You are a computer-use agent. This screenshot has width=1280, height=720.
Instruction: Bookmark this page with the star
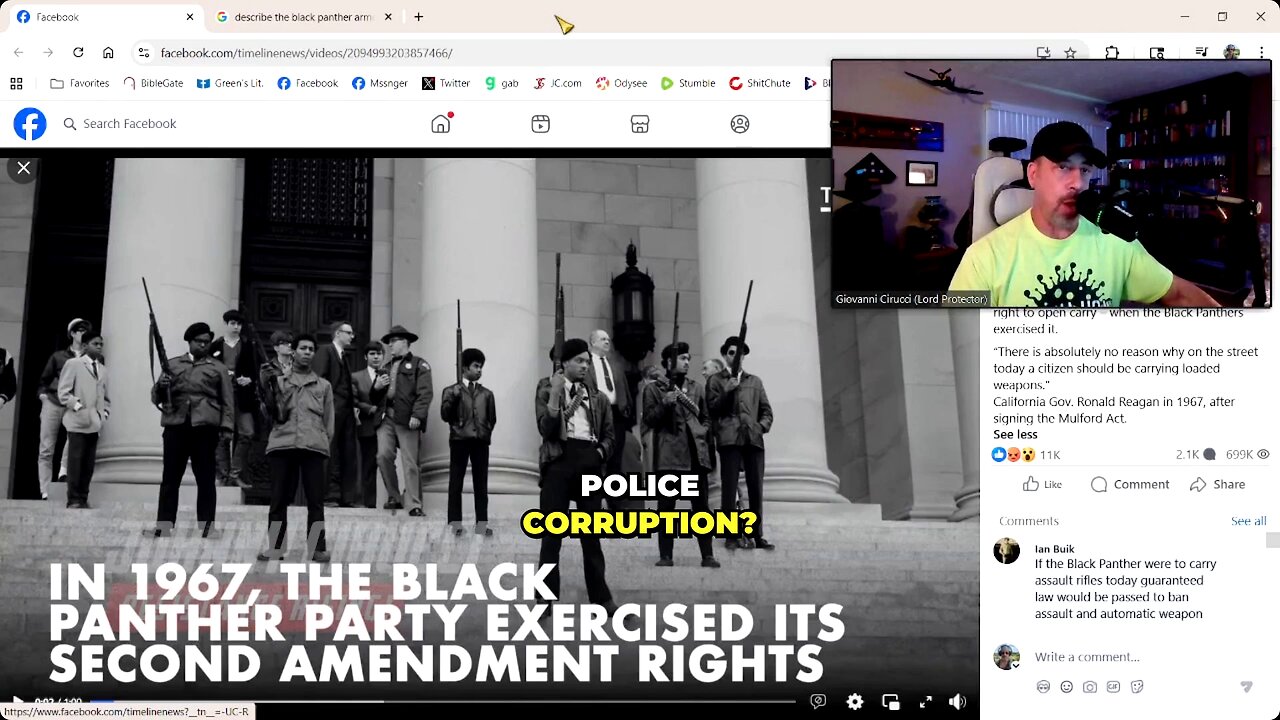[x=1070, y=53]
